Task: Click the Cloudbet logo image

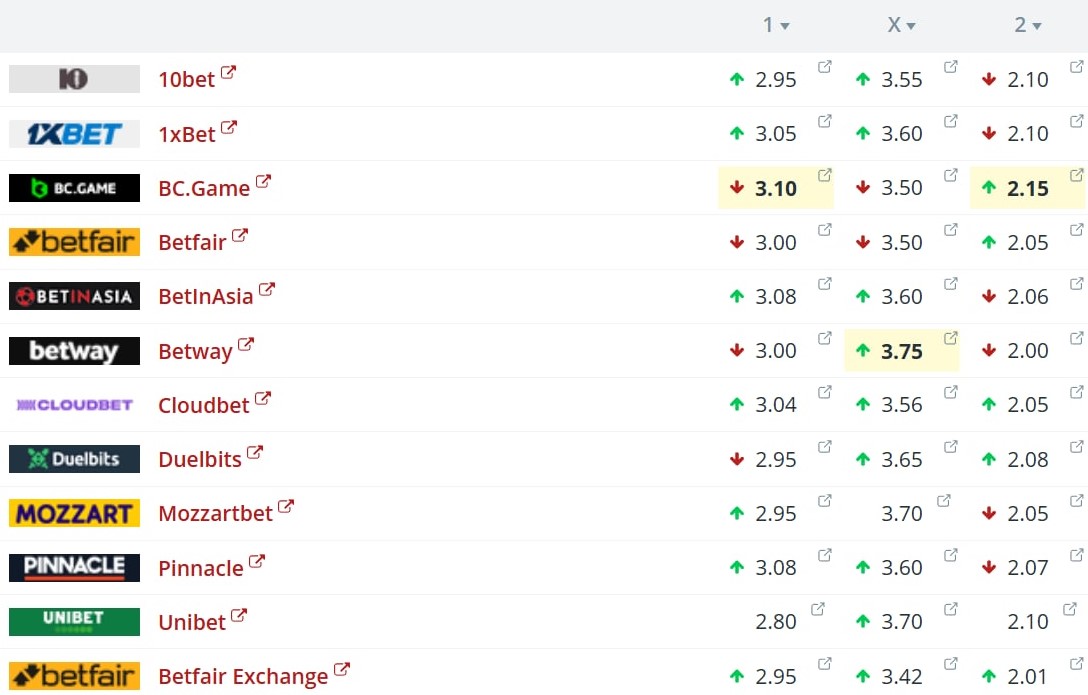Action: click(x=74, y=404)
